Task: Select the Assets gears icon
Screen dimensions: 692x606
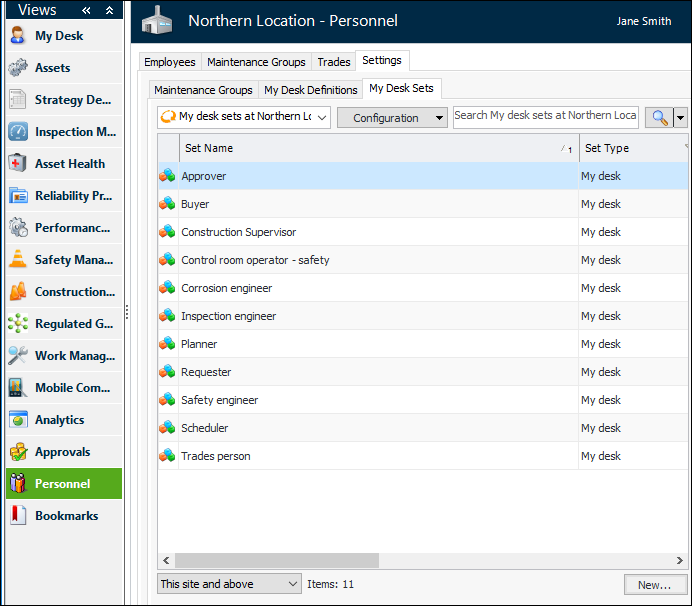Action: (18, 68)
